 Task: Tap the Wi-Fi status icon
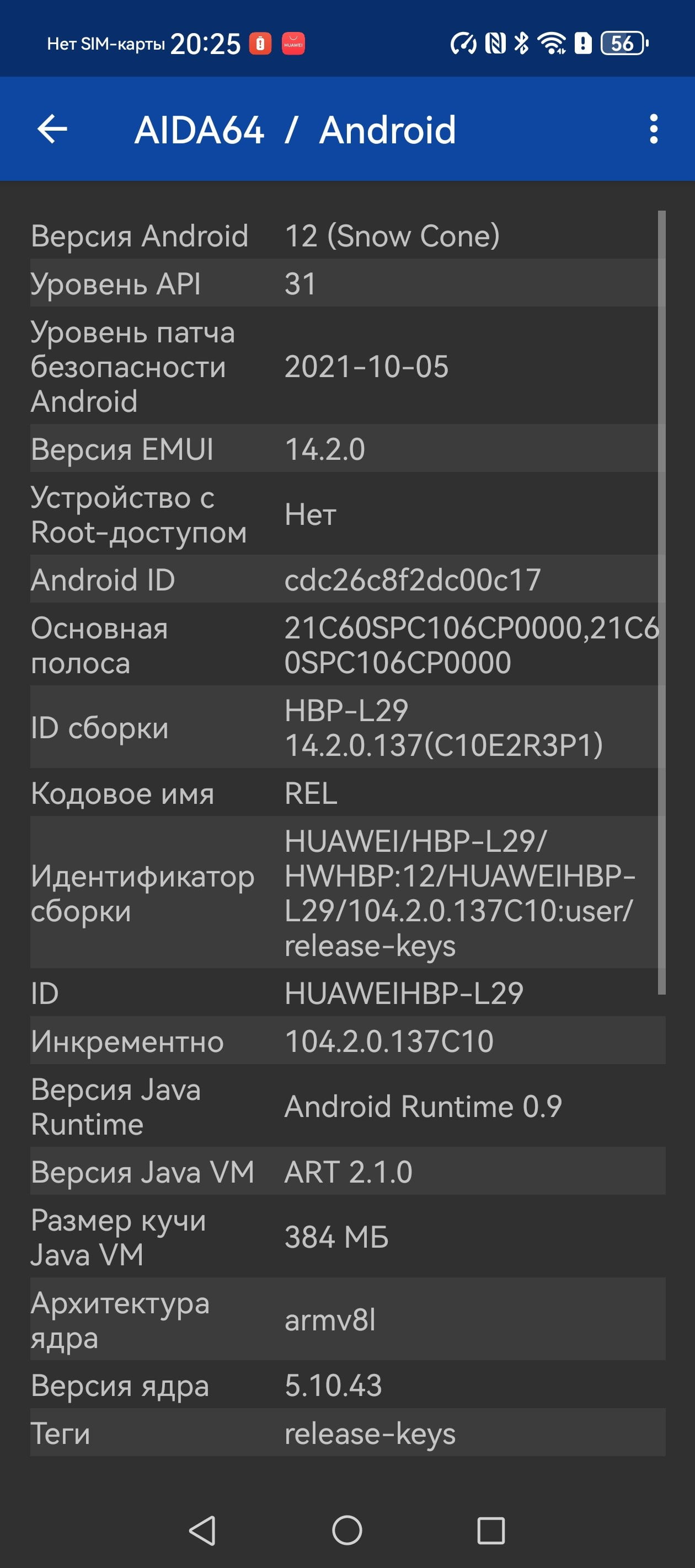click(x=551, y=43)
